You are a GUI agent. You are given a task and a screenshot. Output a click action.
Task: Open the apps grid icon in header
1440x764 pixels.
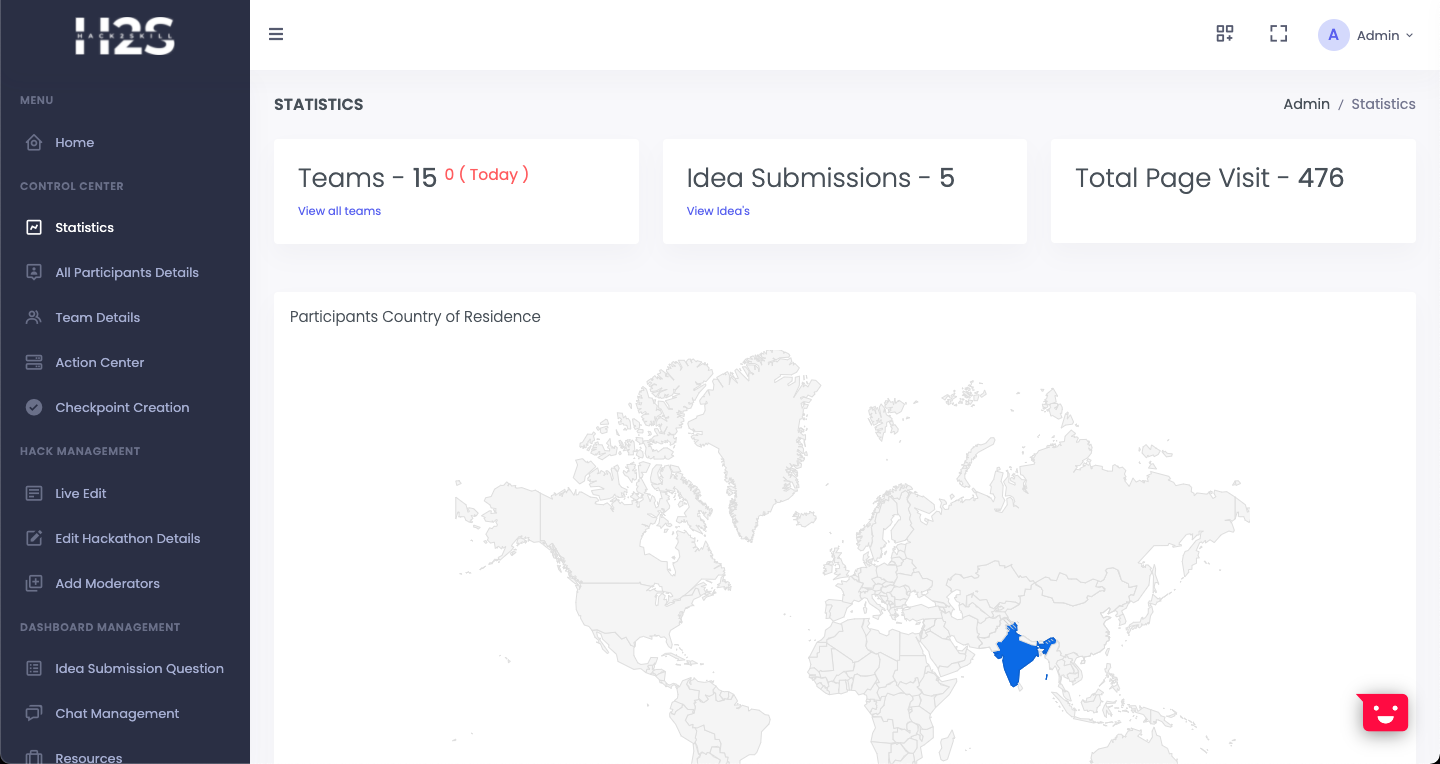(x=1224, y=34)
